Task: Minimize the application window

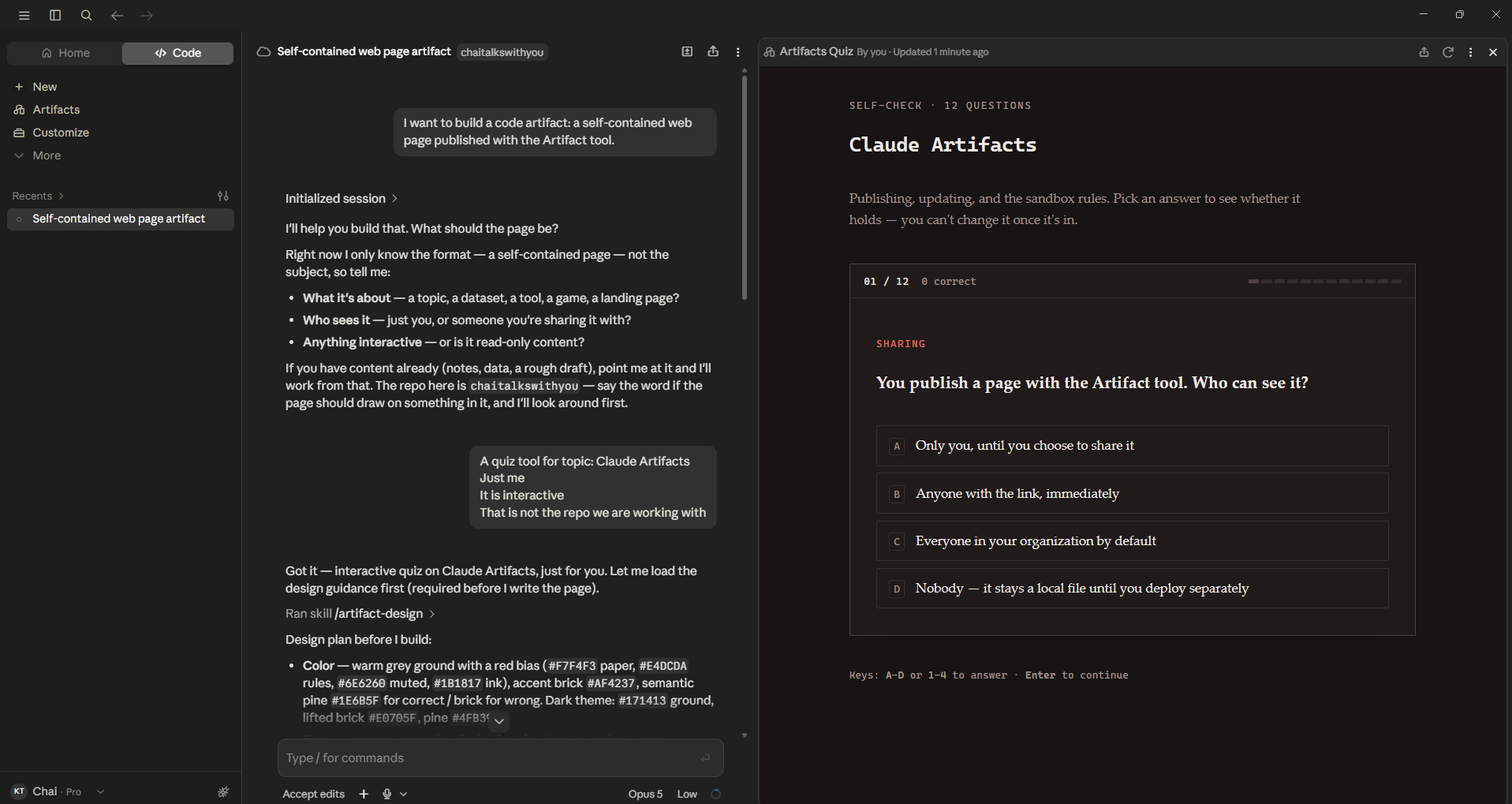Action: coord(1423,14)
